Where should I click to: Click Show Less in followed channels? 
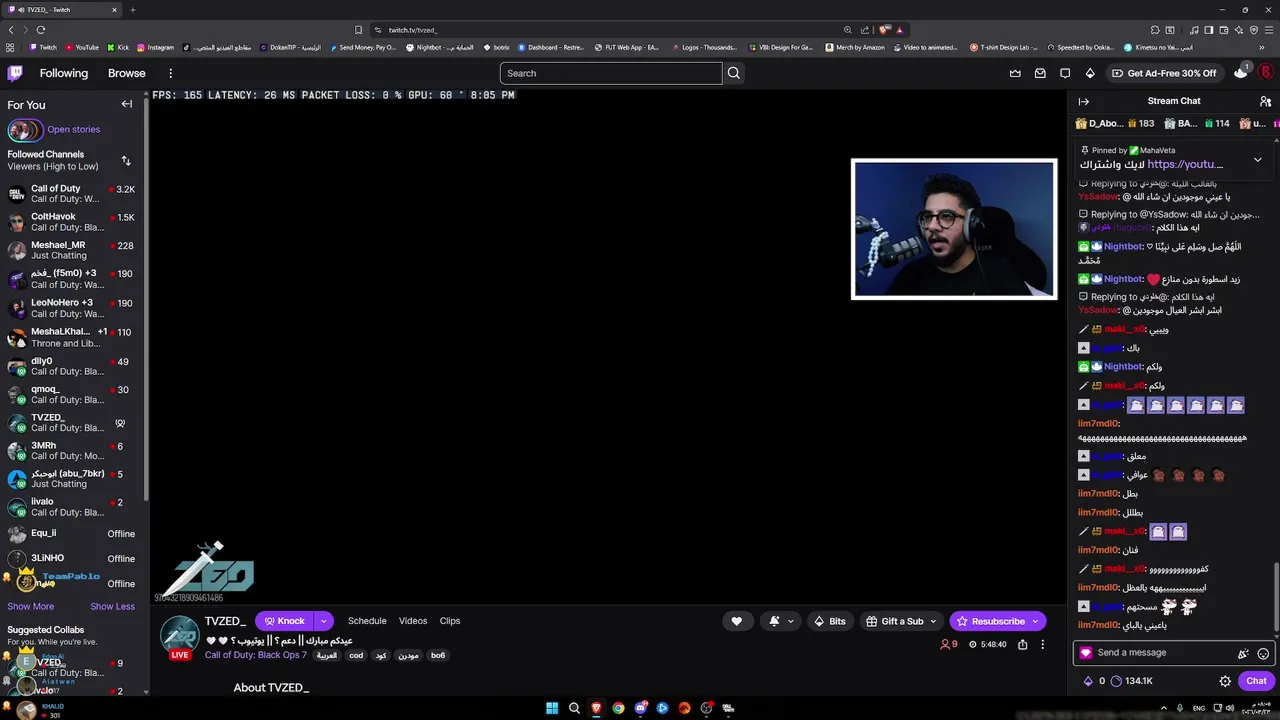112,606
